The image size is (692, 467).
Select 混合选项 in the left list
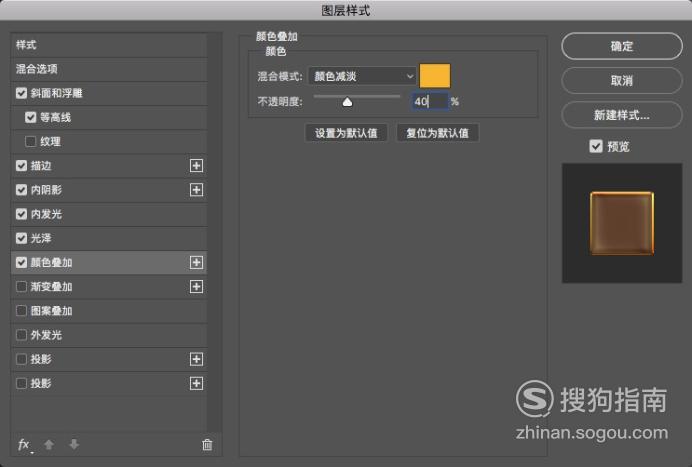tap(109, 69)
